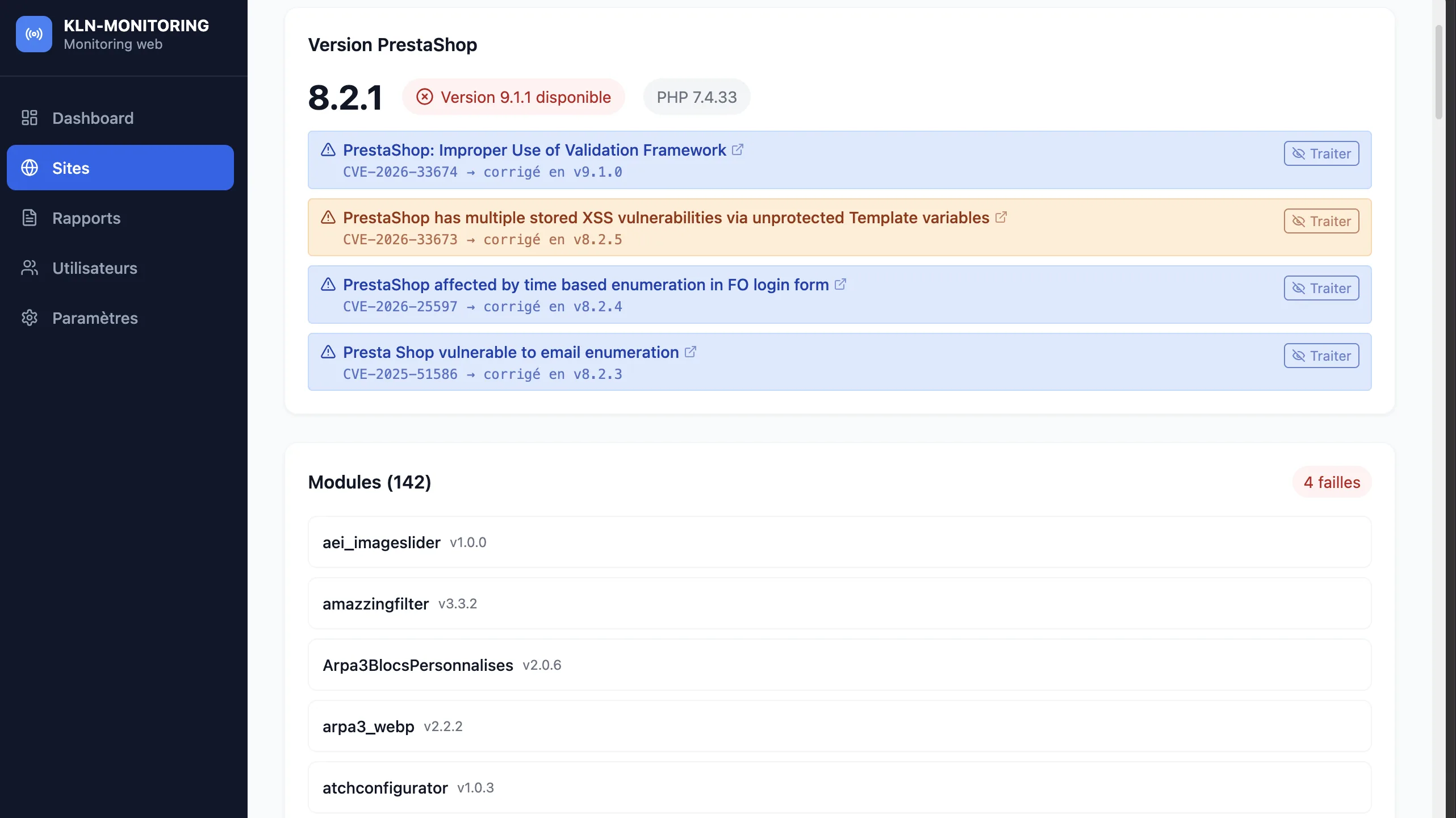Click the Paramètres gear icon
Image resolution: width=1456 pixels, height=818 pixels.
(x=30, y=318)
